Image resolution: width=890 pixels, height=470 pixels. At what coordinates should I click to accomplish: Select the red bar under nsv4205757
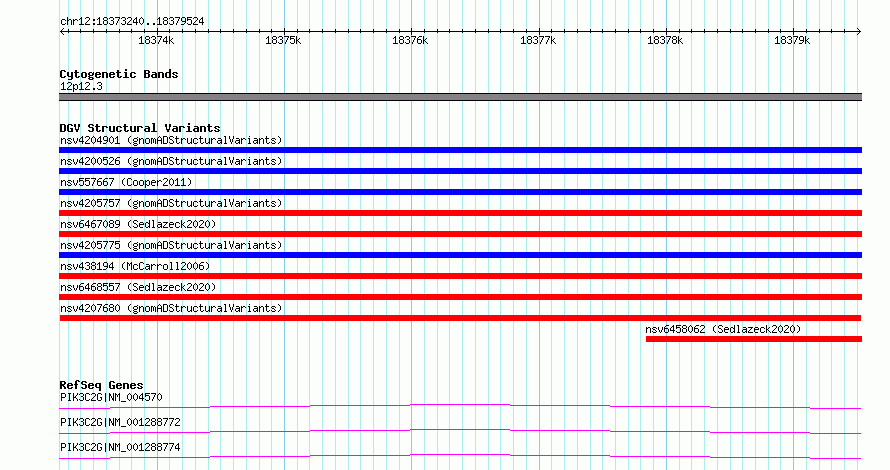(460, 213)
